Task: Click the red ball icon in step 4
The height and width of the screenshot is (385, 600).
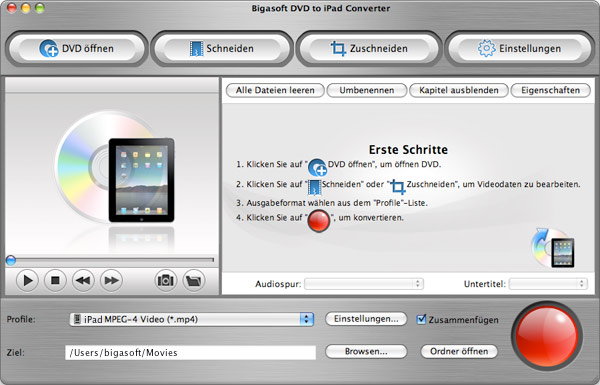Action: (x=319, y=220)
